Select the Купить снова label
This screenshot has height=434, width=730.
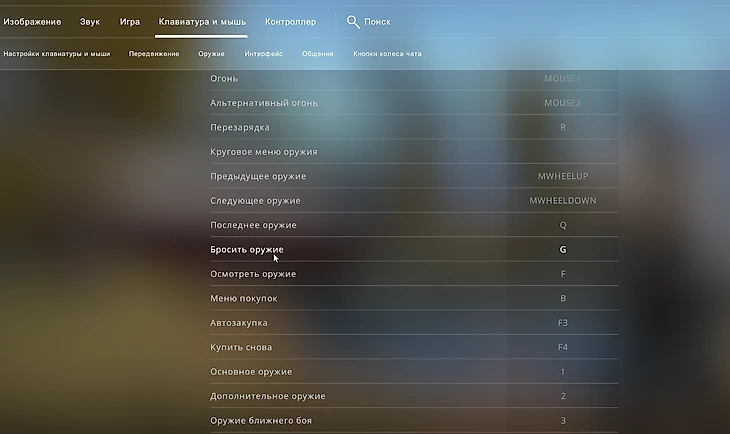point(241,347)
